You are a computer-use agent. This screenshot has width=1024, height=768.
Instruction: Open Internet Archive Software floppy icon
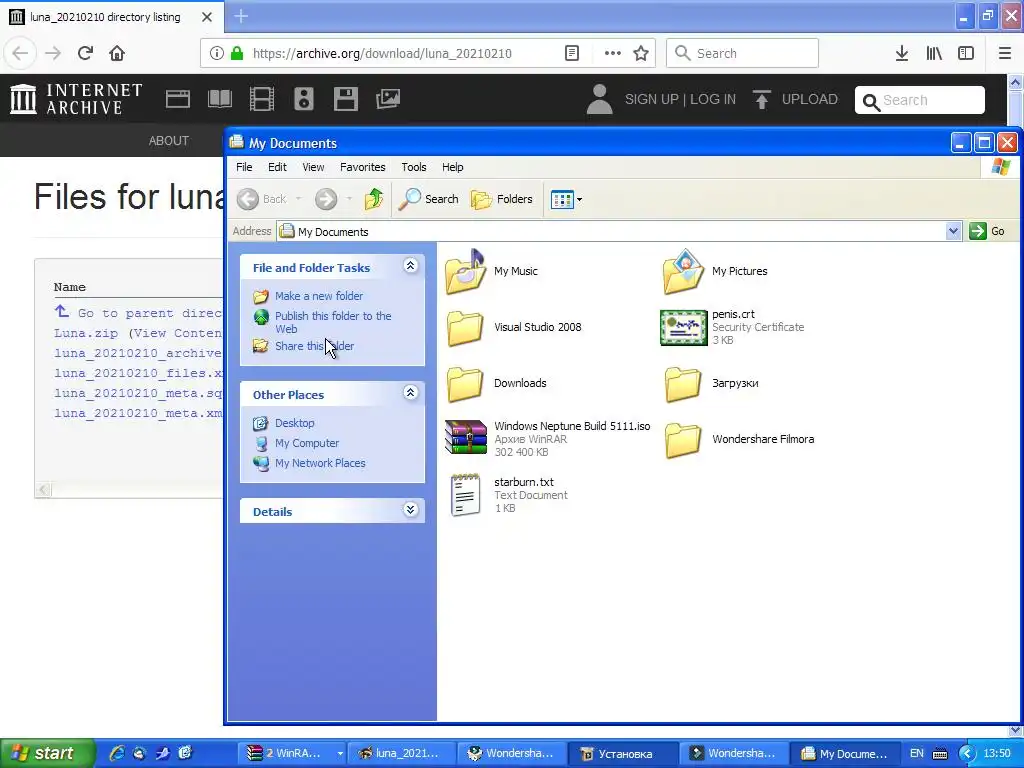[345, 99]
